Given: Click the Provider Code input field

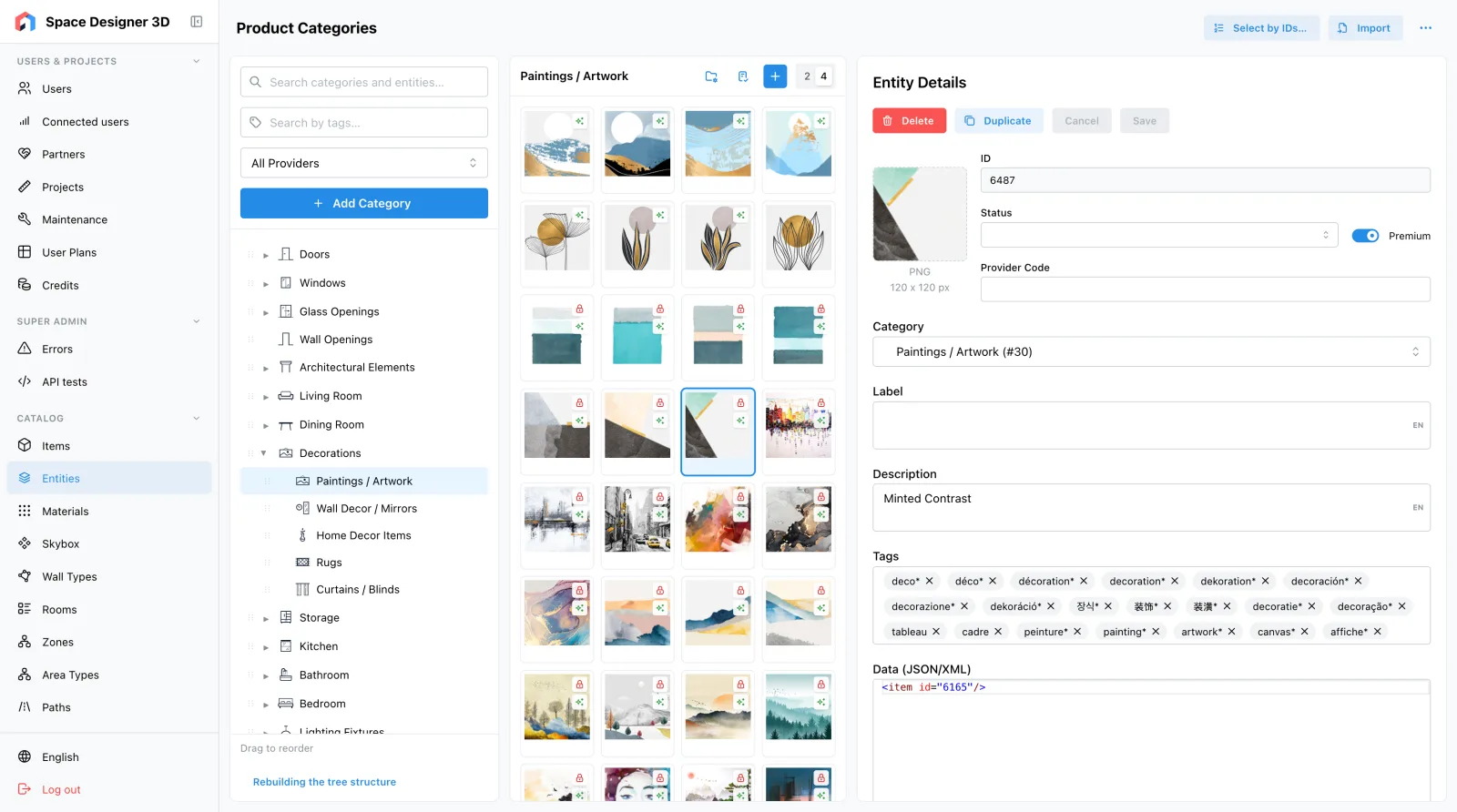Looking at the screenshot, I should [1205, 289].
